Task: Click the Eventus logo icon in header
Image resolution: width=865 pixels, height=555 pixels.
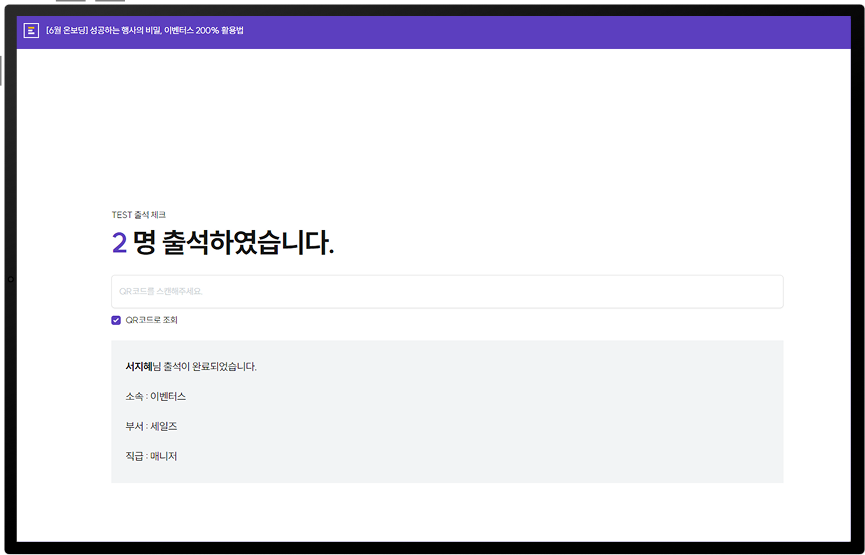Action: 31,30
